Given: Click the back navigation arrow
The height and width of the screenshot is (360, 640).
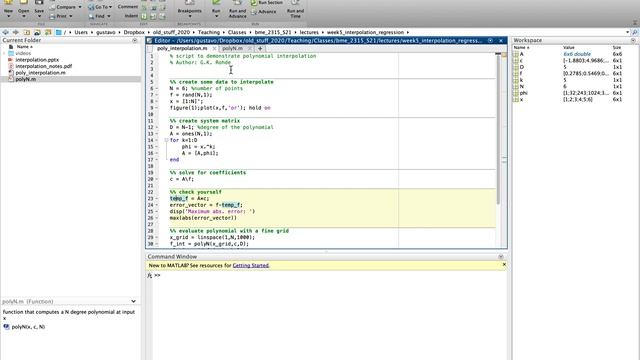Looking at the screenshot, I should [5, 32].
